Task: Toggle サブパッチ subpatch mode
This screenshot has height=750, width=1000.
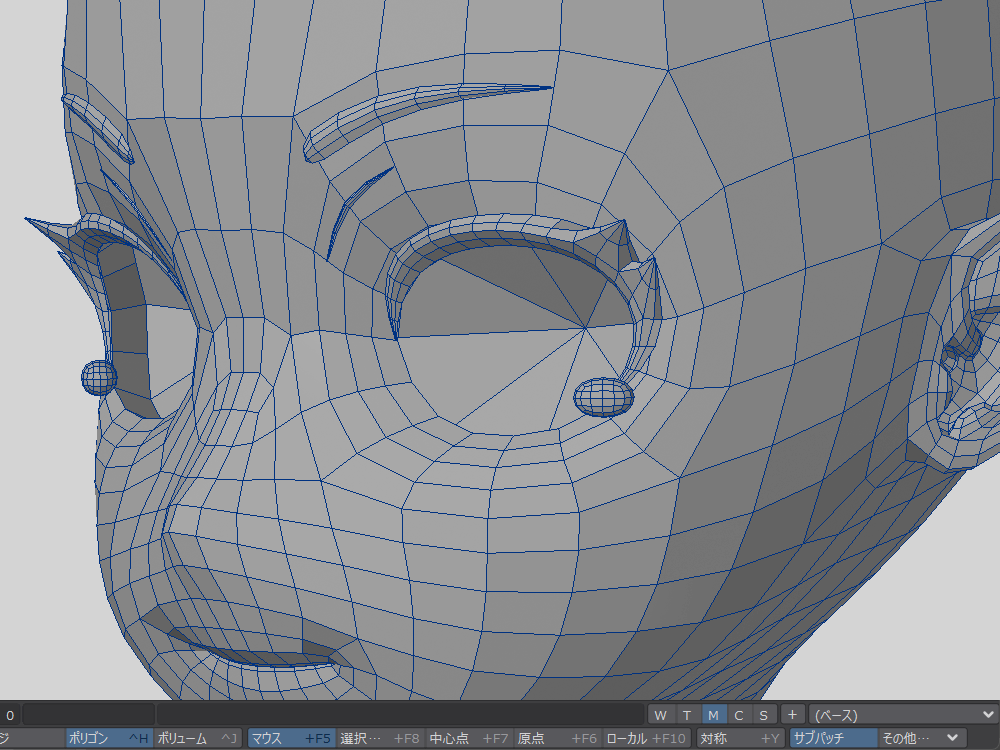Action: pyautogui.click(x=833, y=739)
